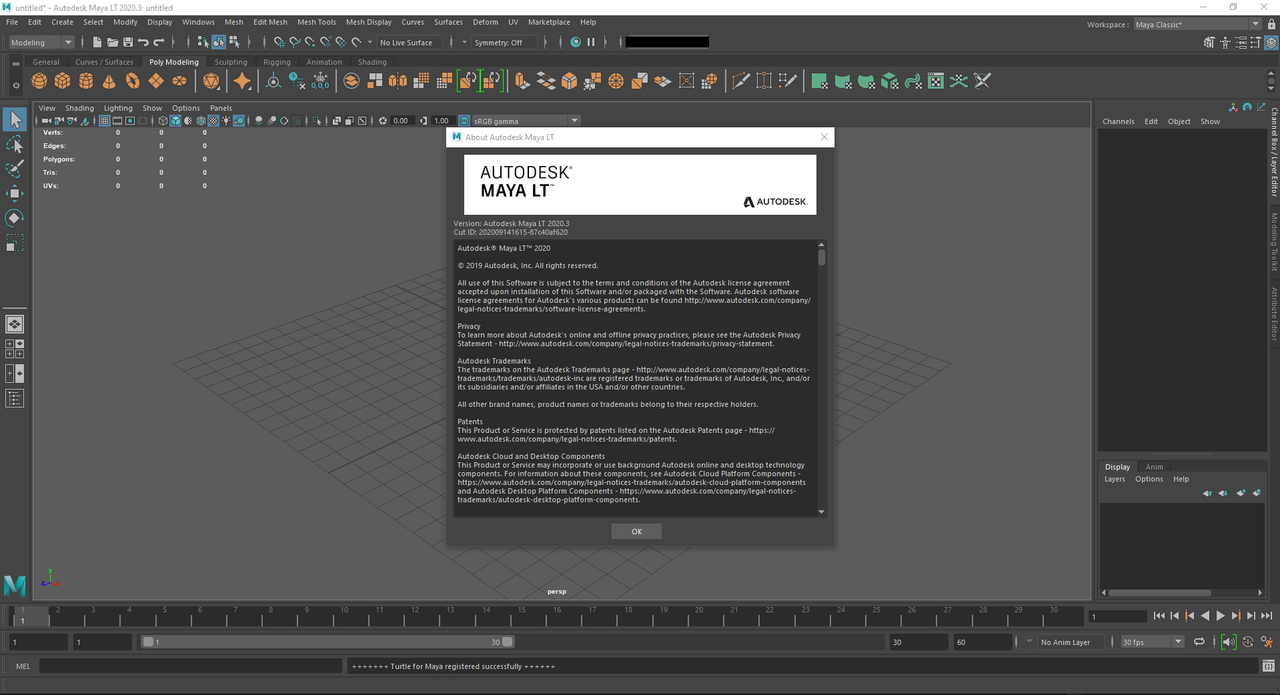Click play forwards button
Screen dimensions: 1280x695
click(1220, 616)
